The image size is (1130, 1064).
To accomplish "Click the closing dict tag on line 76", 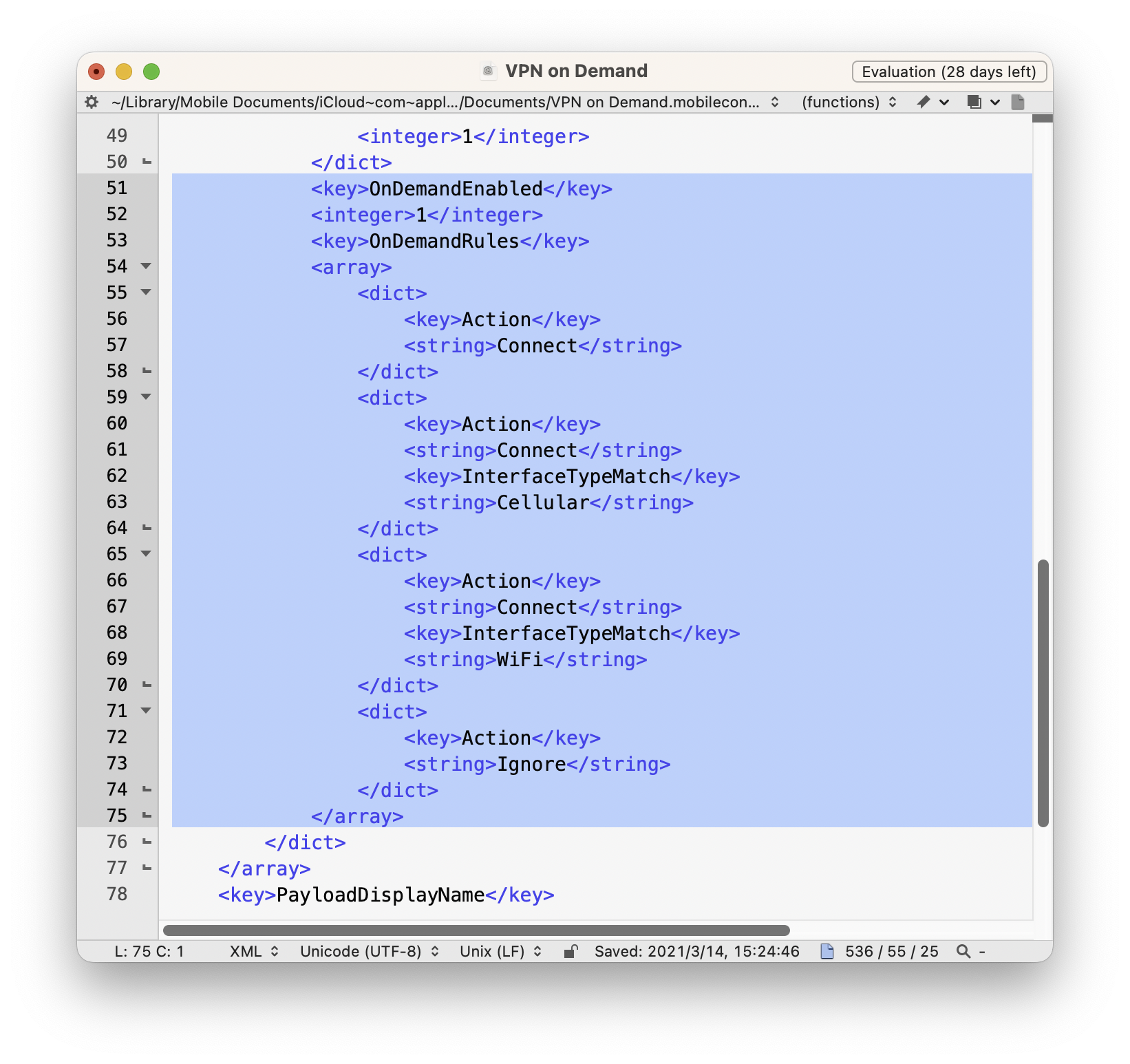I will point(305,842).
